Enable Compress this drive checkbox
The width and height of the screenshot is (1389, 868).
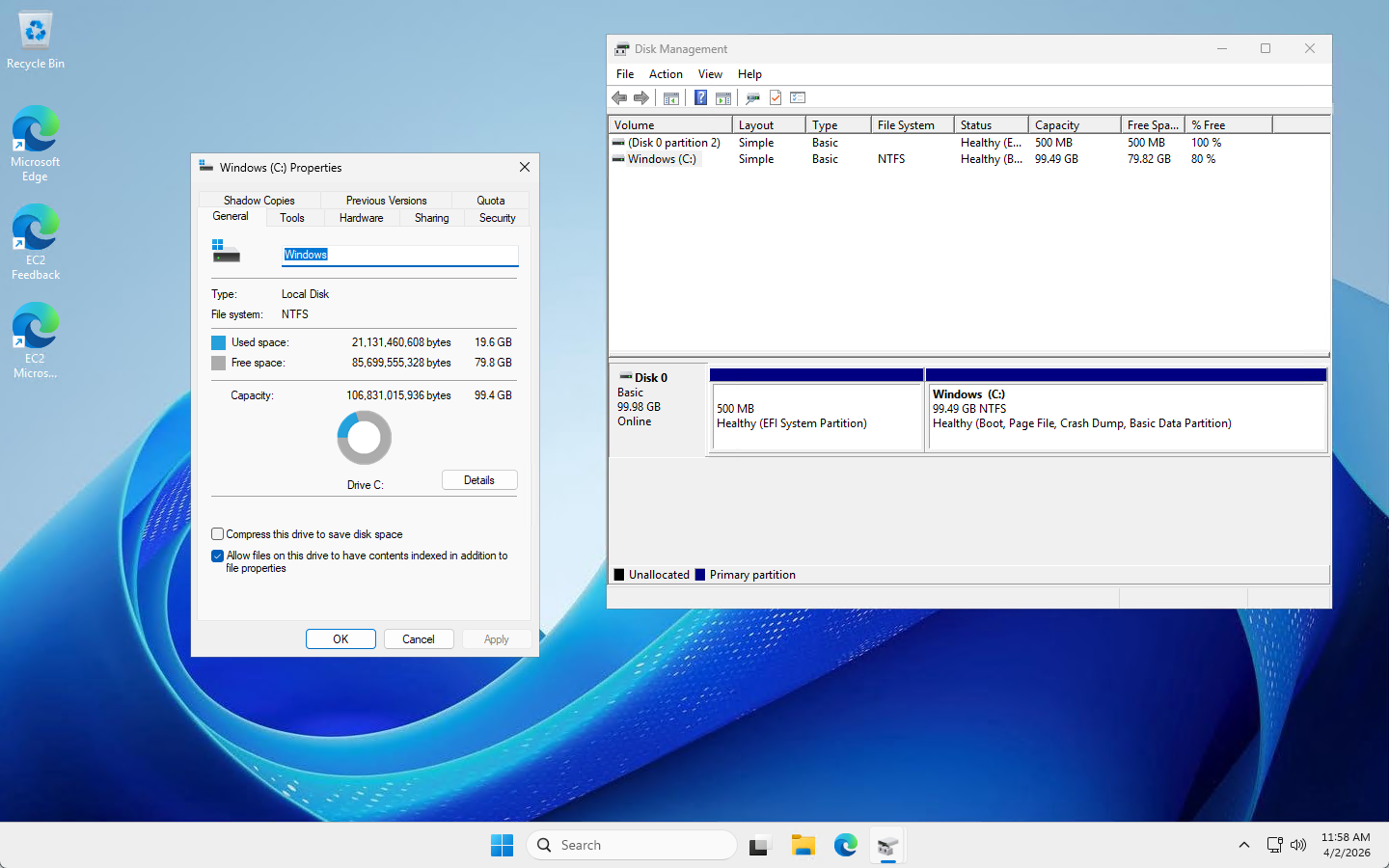point(218,533)
